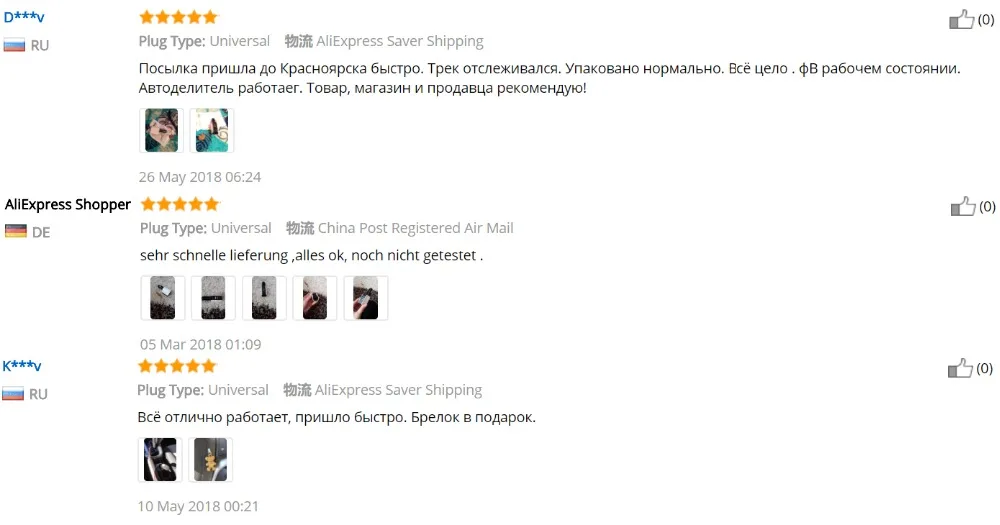Like D***v's review with thumbs-up icon
Viewport: 1000px width, 525px height.
click(x=961, y=20)
